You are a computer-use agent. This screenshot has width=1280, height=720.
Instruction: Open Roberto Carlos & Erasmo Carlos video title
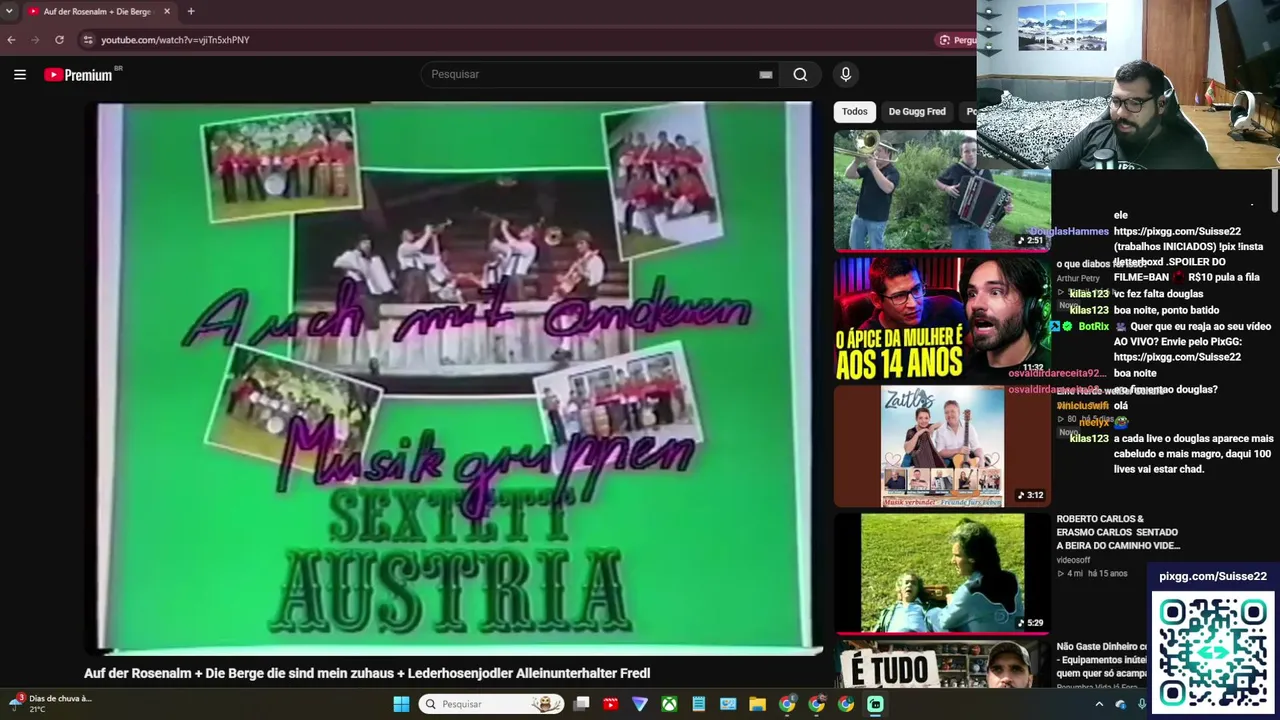tap(1118, 532)
